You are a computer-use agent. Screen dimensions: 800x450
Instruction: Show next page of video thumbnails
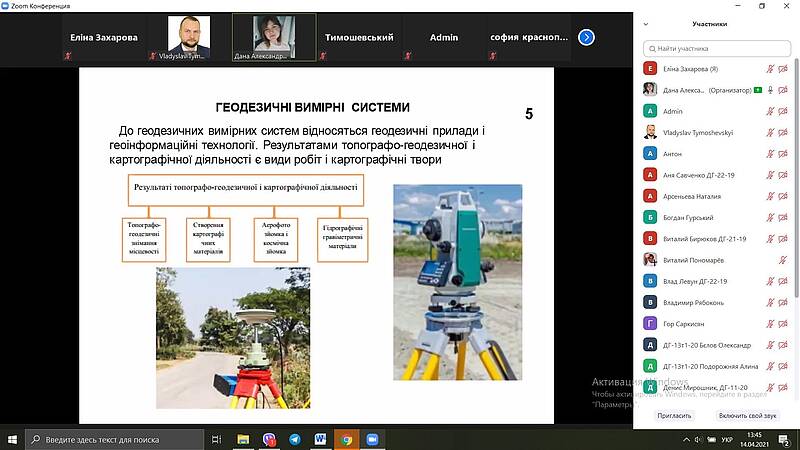587,37
